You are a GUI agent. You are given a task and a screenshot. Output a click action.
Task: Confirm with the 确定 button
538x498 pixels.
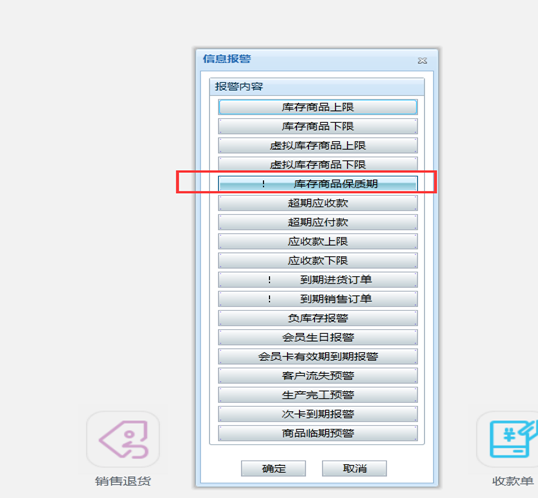pyautogui.click(x=273, y=468)
